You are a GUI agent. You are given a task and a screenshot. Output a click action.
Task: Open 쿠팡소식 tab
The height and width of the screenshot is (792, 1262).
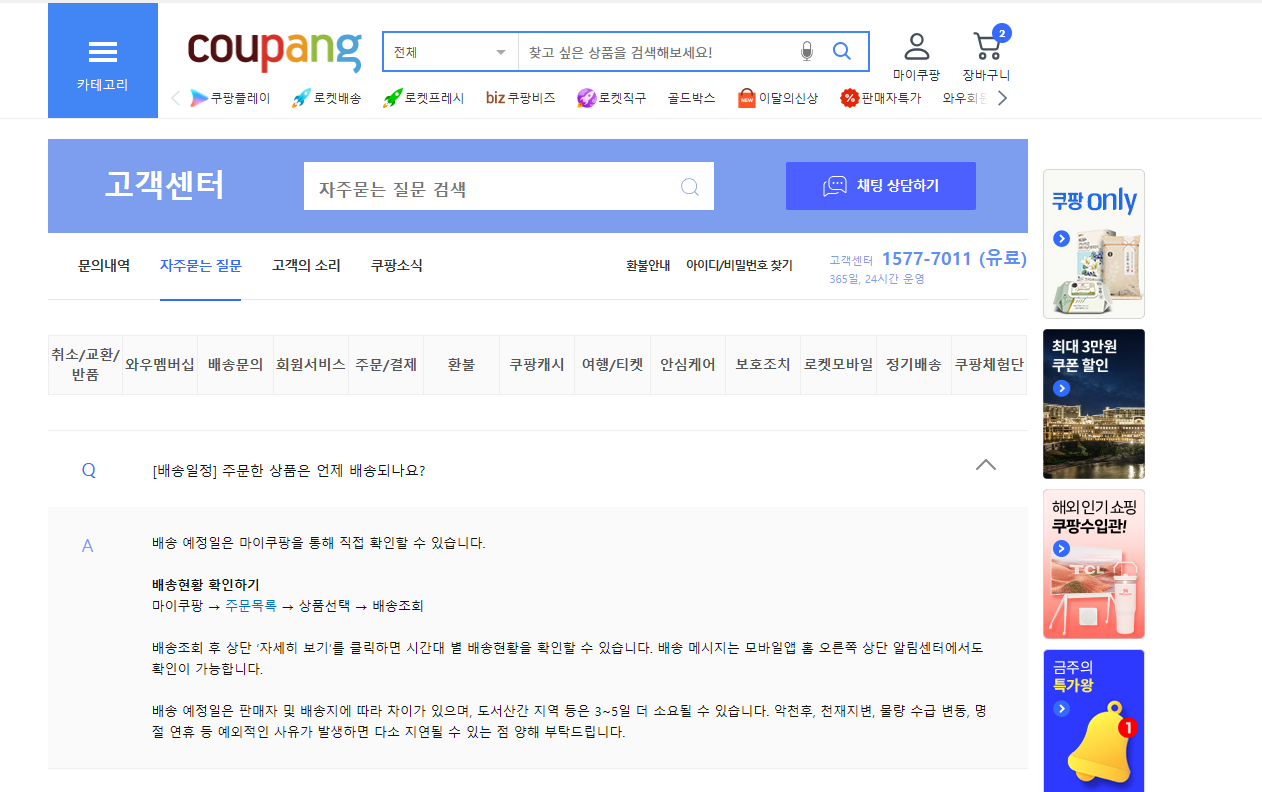coord(397,265)
